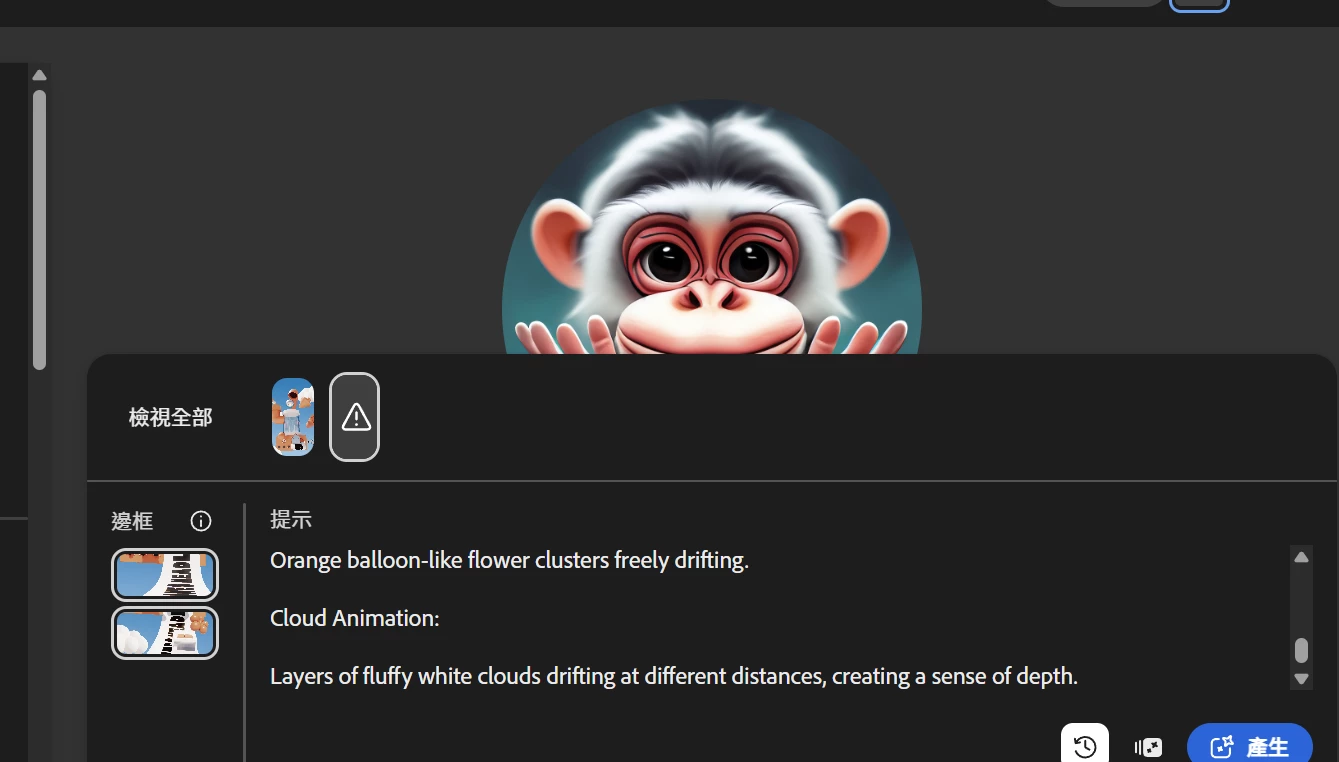Click the 'Orange balloon-like flower clusters' text line

click(509, 560)
